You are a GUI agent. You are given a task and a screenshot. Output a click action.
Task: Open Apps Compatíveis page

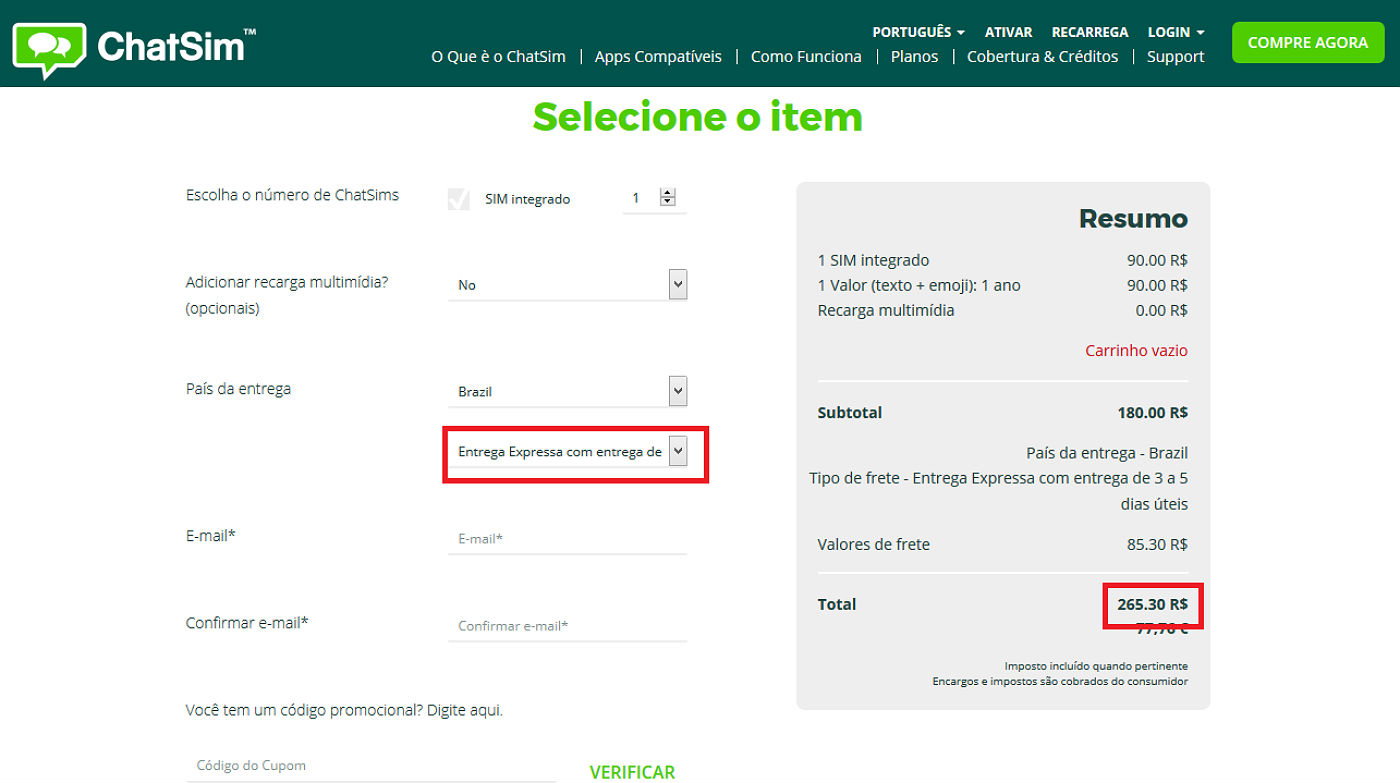click(x=658, y=57)
